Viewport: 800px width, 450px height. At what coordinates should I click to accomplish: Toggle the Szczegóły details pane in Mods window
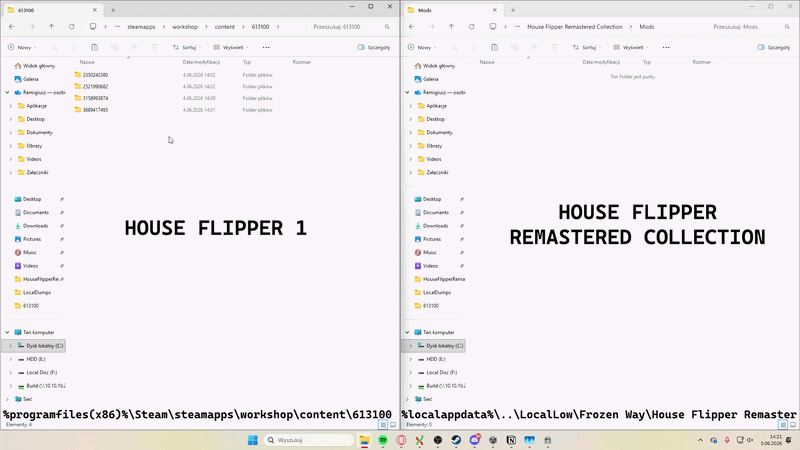click(x=774, y=47)
